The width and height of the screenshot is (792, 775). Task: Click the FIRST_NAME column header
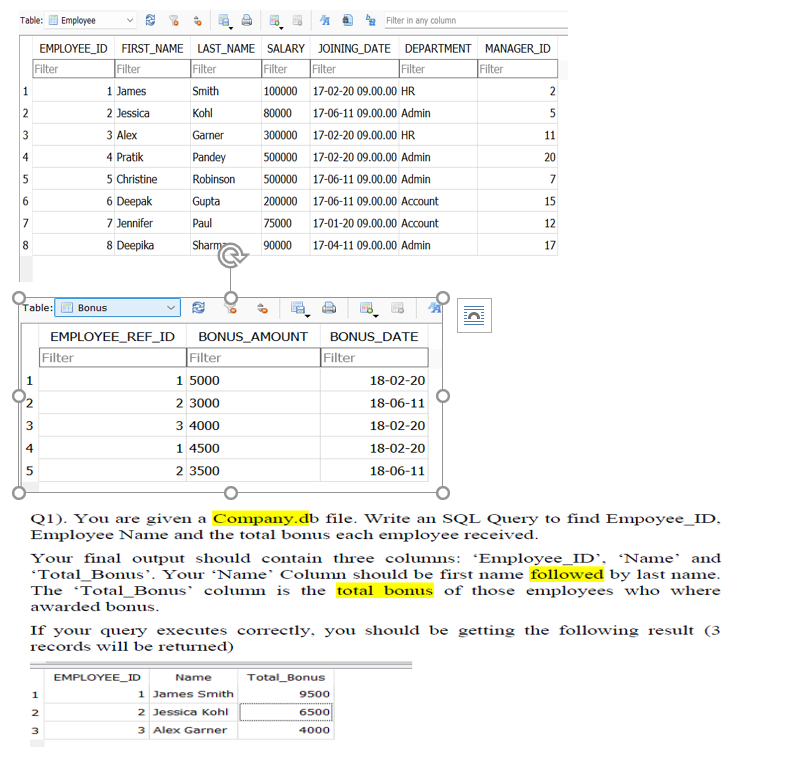coord(152,49)
